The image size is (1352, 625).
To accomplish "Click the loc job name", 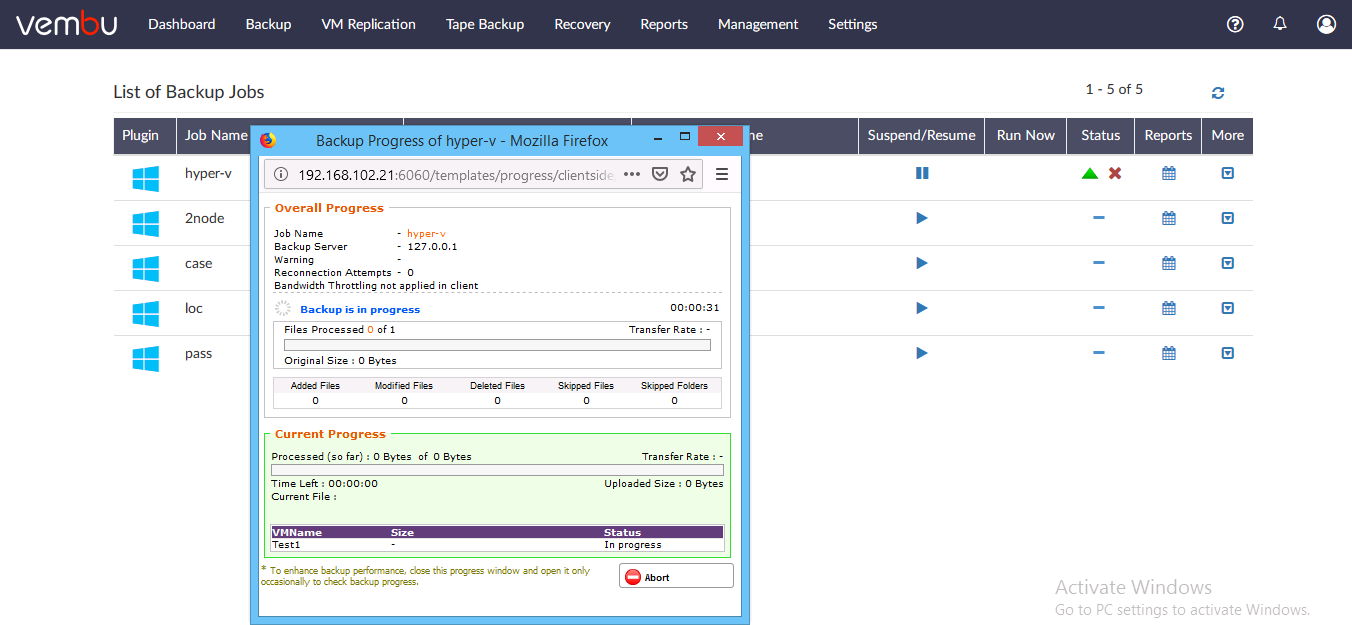I will click(x=194, y=308).
